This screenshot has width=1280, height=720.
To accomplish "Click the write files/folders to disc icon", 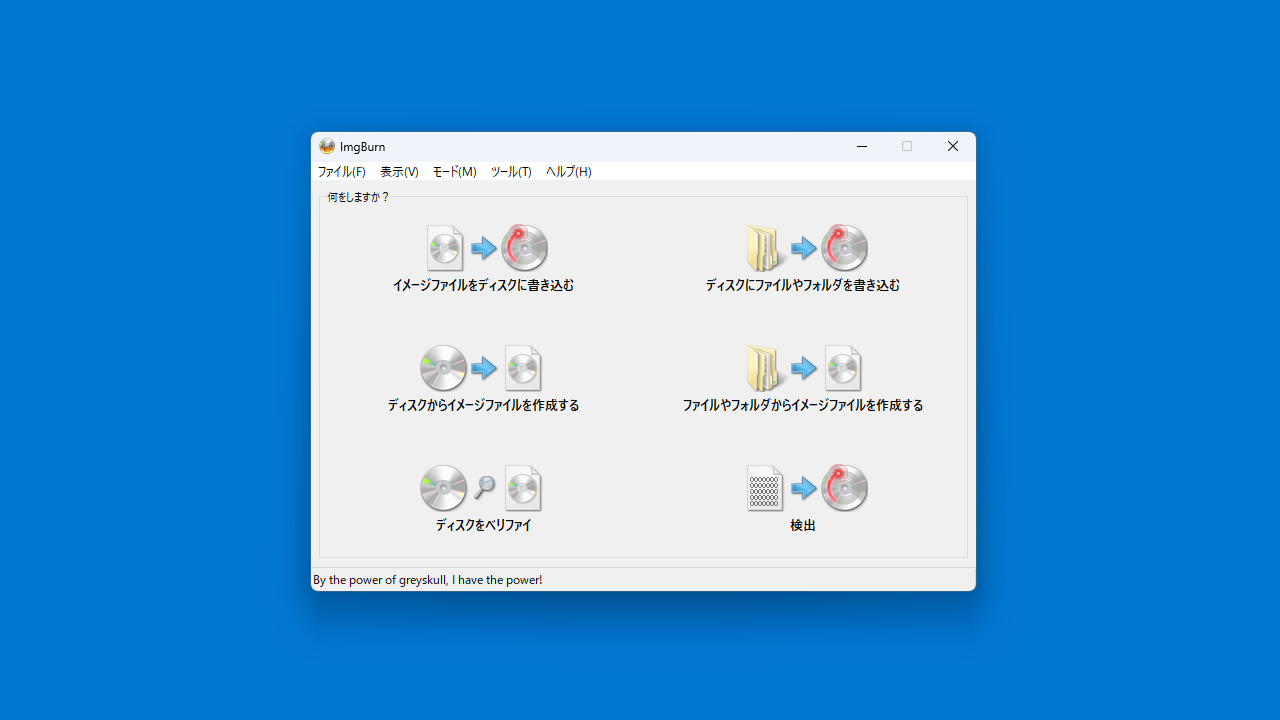I will [x=807, y=248].
